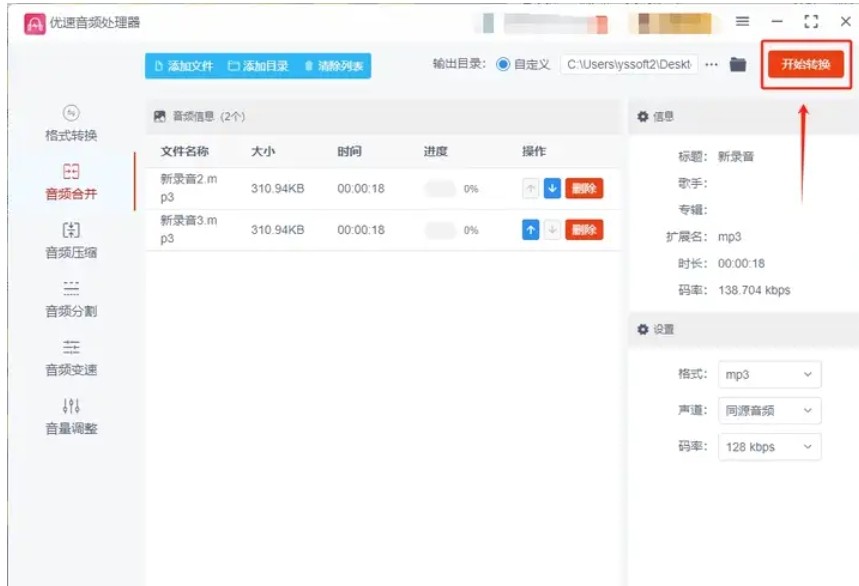Screen dimensions: 859x586
Task: Delete 新录音2.mp3 using 删除 button
Action: (584, 188)
